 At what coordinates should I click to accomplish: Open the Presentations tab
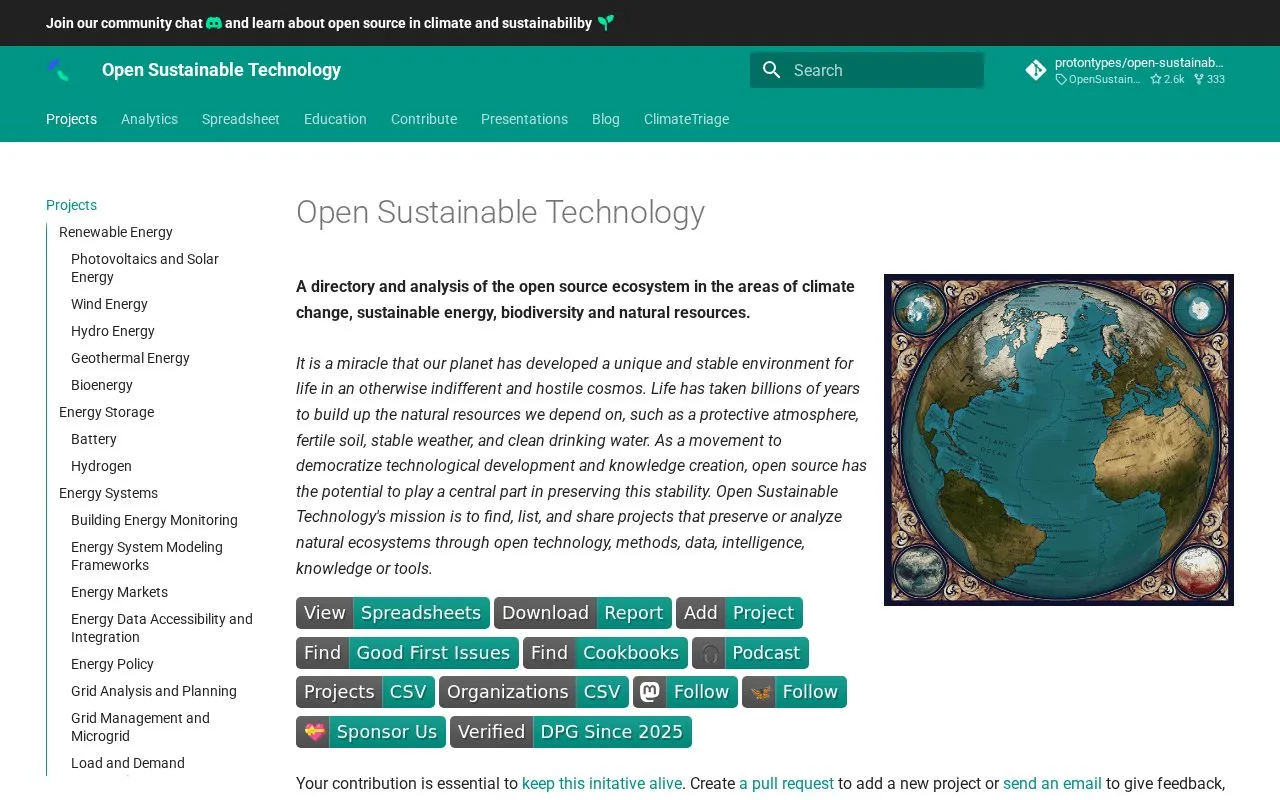click(x=524, y=119)
